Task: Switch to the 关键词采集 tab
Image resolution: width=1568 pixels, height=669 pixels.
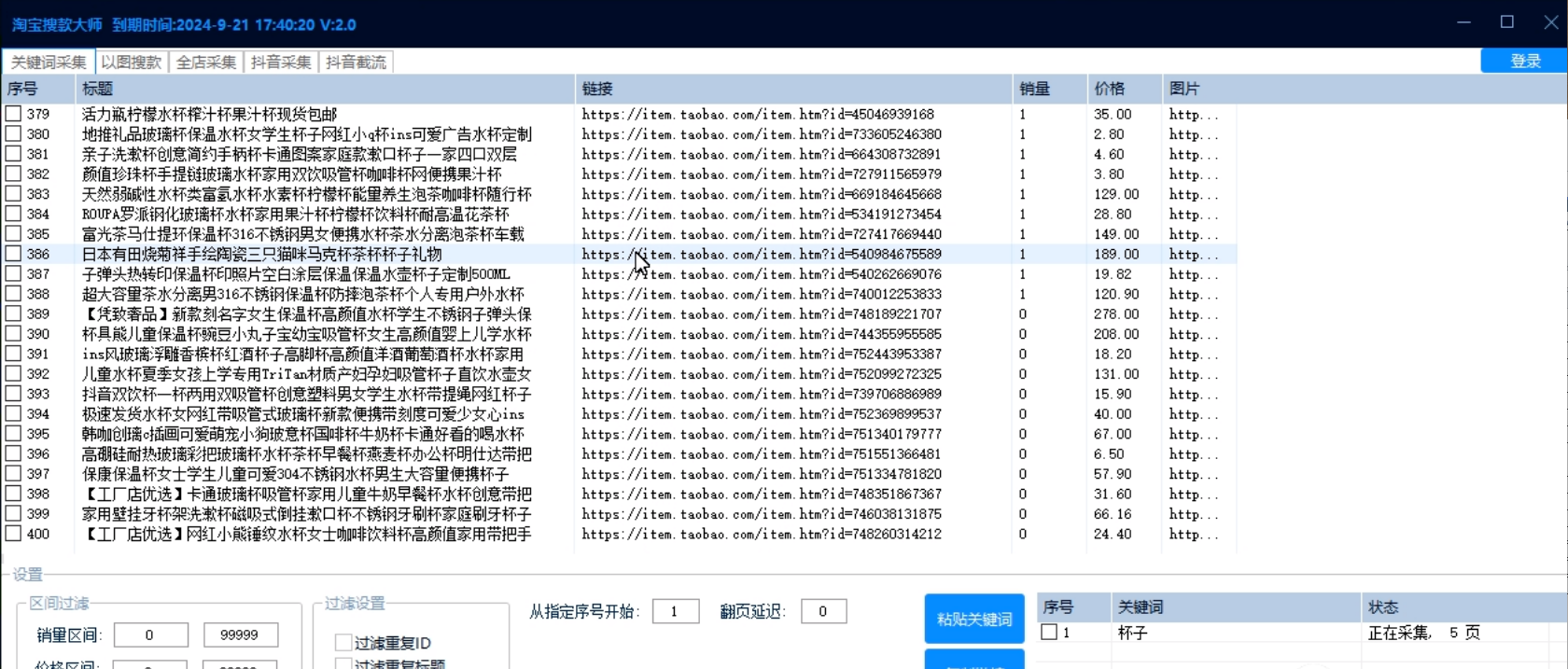Action: point(49,63)
